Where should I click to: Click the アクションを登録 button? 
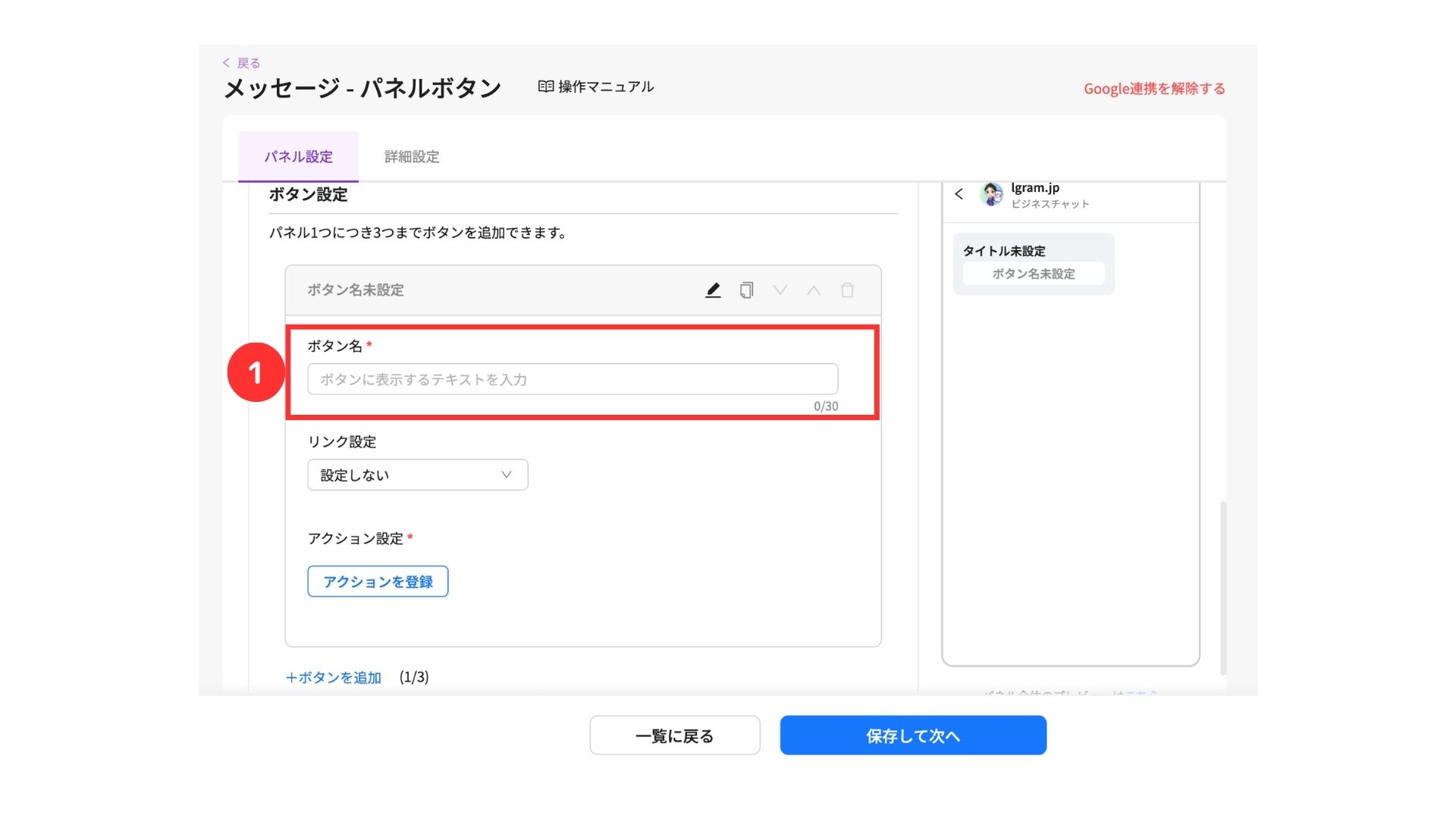pos(378,582)
